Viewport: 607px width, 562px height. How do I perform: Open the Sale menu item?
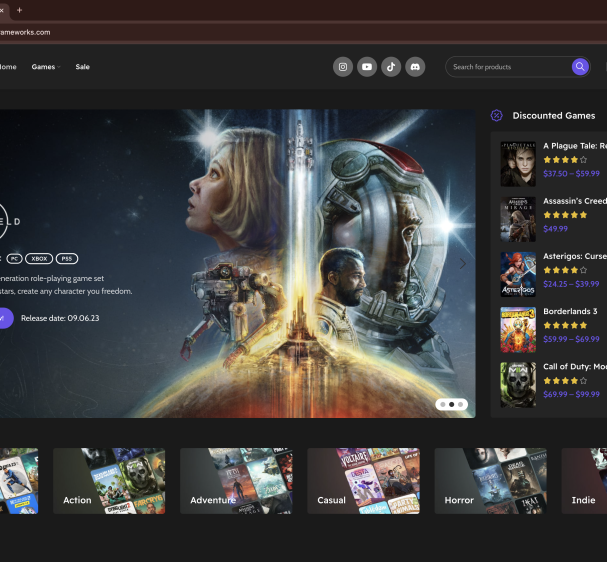point(82,67)
